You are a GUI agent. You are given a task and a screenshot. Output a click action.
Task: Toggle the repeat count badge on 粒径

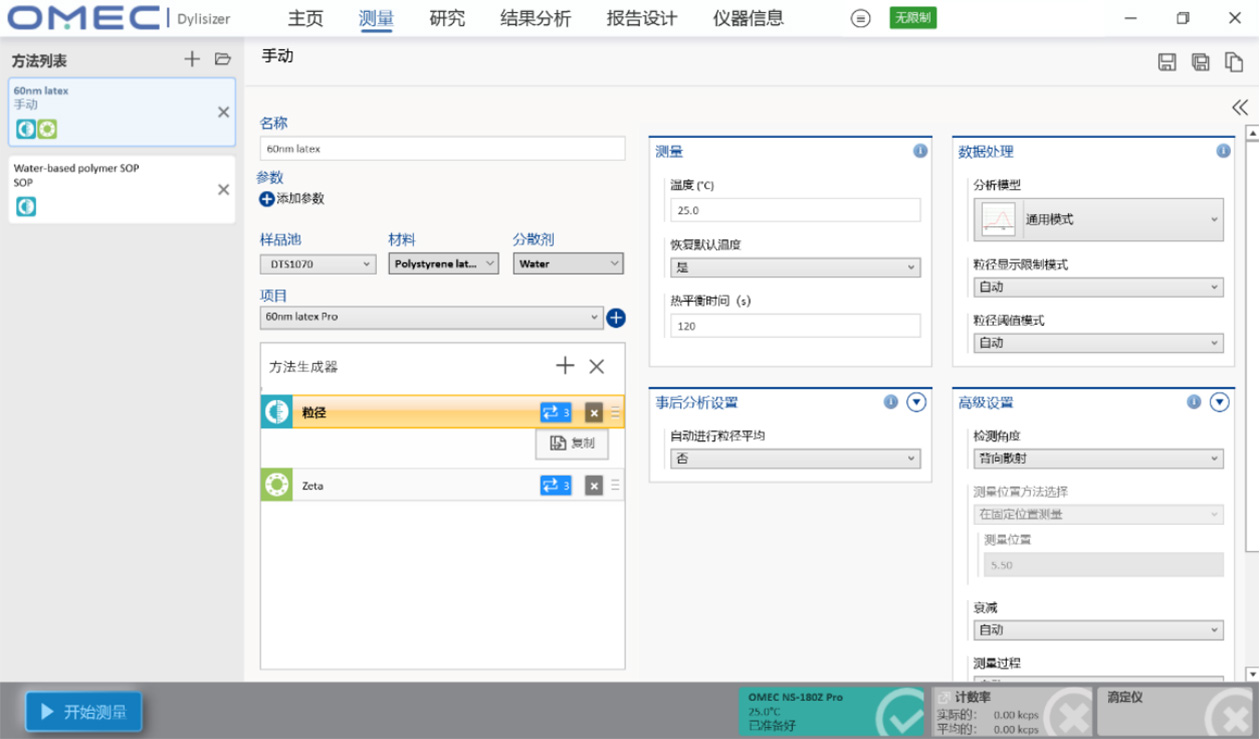click(x=555, y=412)
